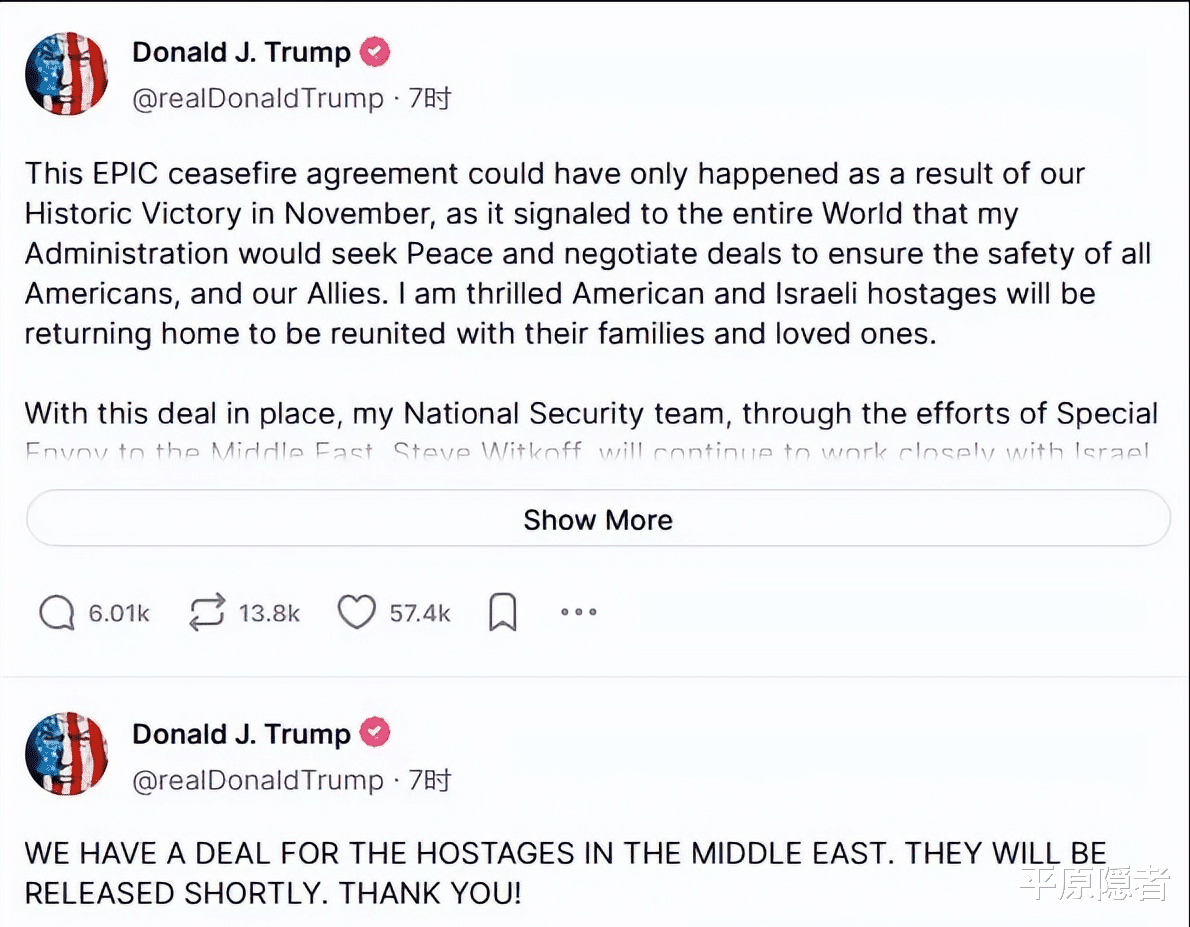Open the @realDonaldTrump handle on the ceasefire post

(x=258, y=99)
